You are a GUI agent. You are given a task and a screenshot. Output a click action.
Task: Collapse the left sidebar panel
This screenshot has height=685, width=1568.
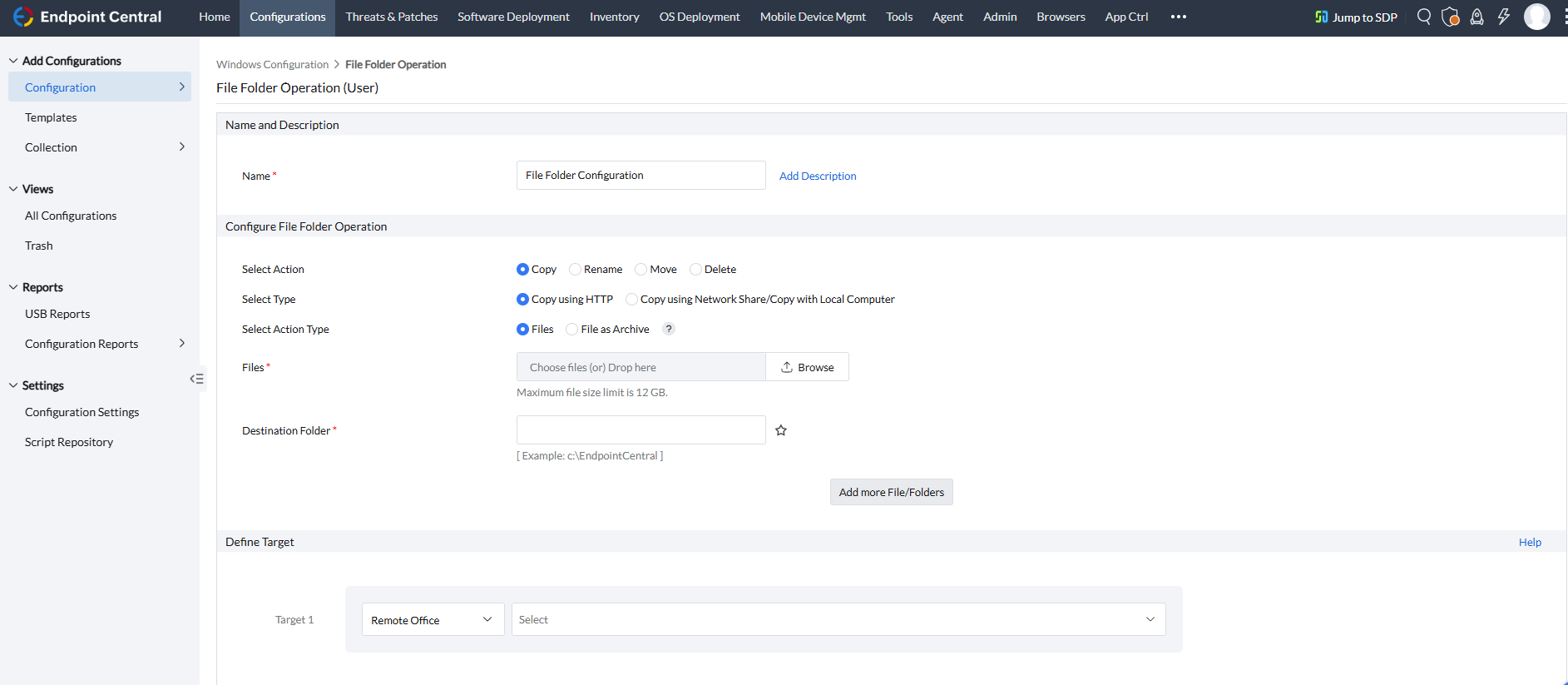coord(196,379)
